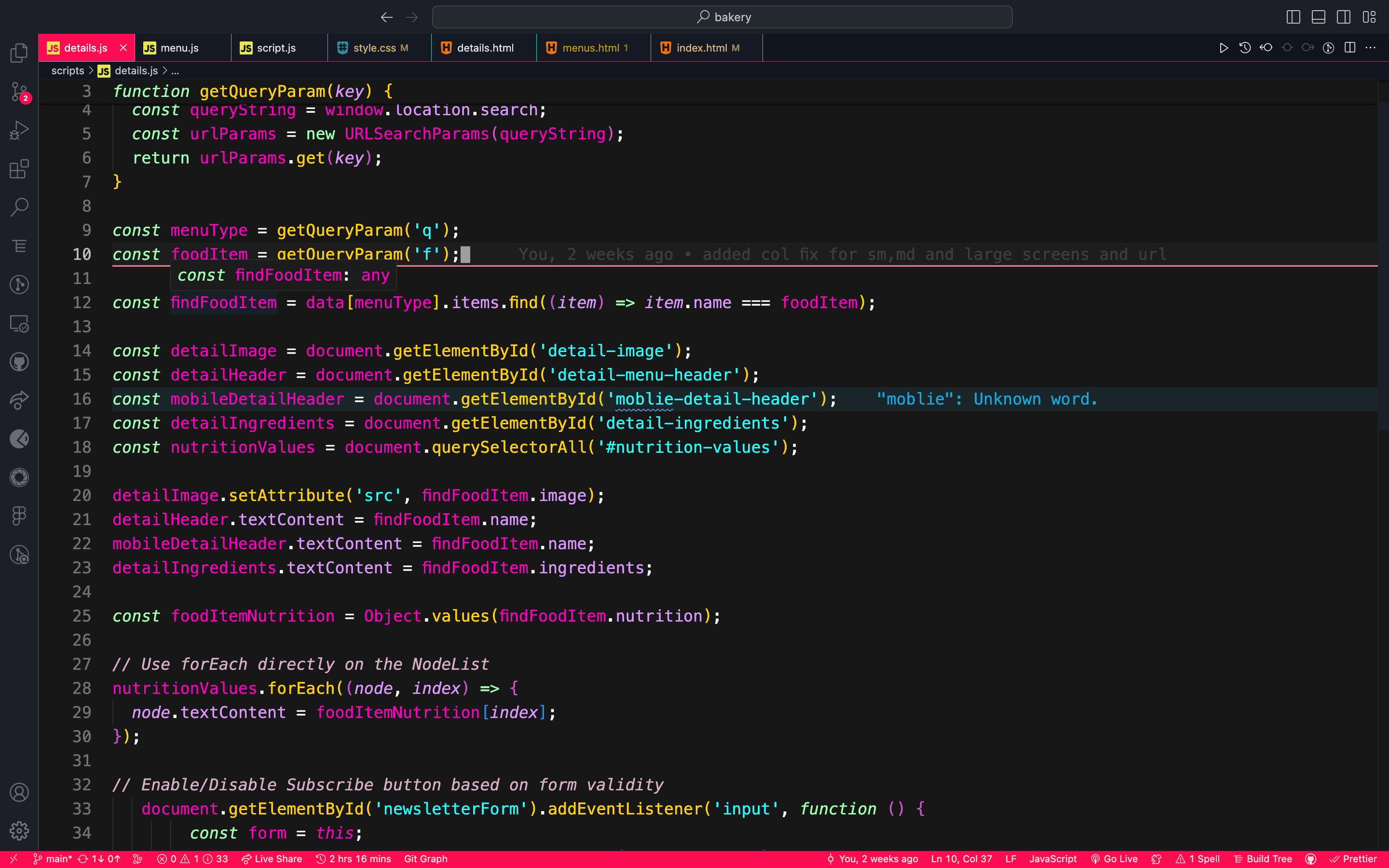The image size is (1389, 868).
Task: Click the bakery search command center field
Action: (x=722, y=17)
